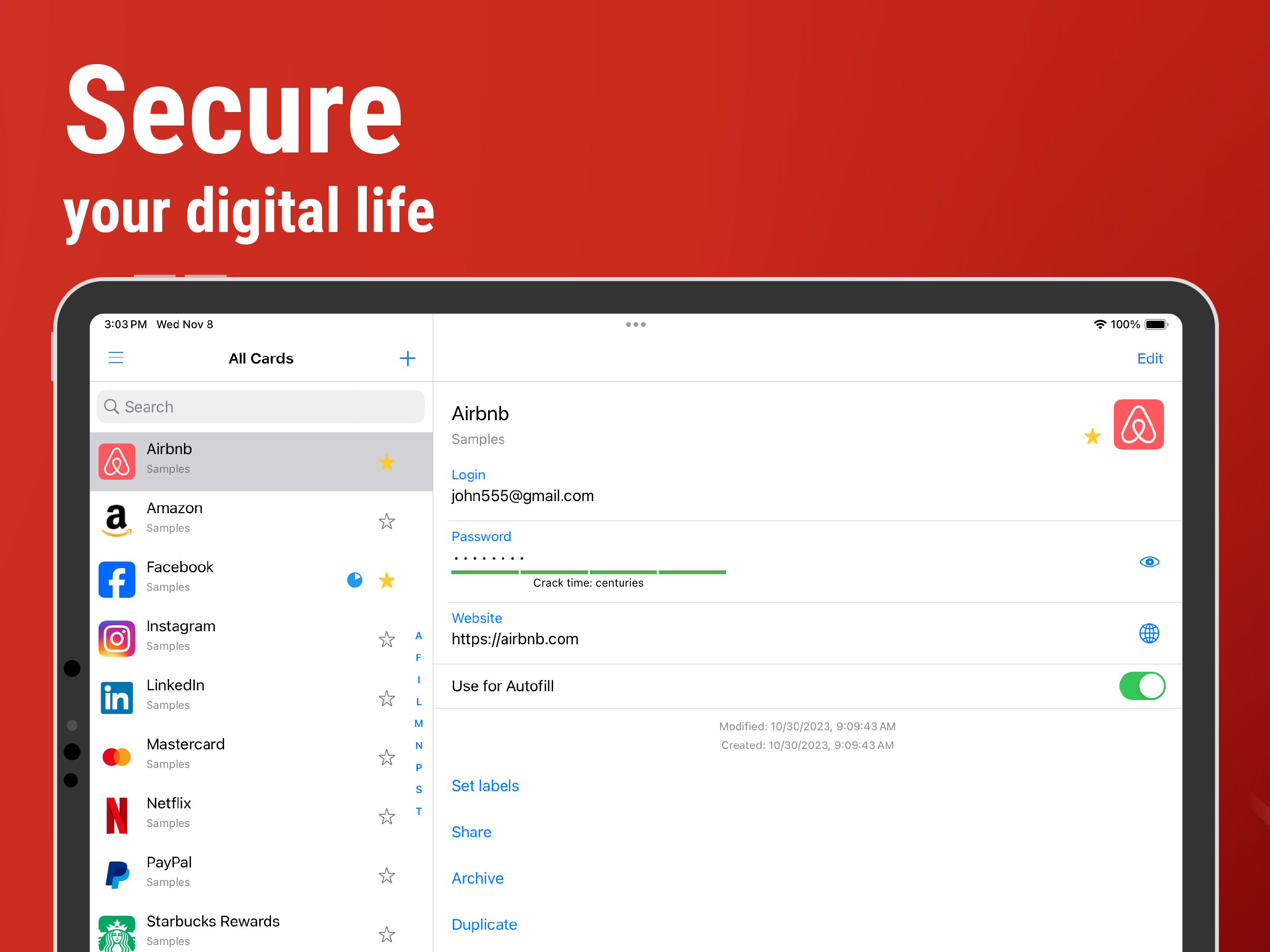
Task: Star the LinkedIn card
Action: tap(386, 698)
